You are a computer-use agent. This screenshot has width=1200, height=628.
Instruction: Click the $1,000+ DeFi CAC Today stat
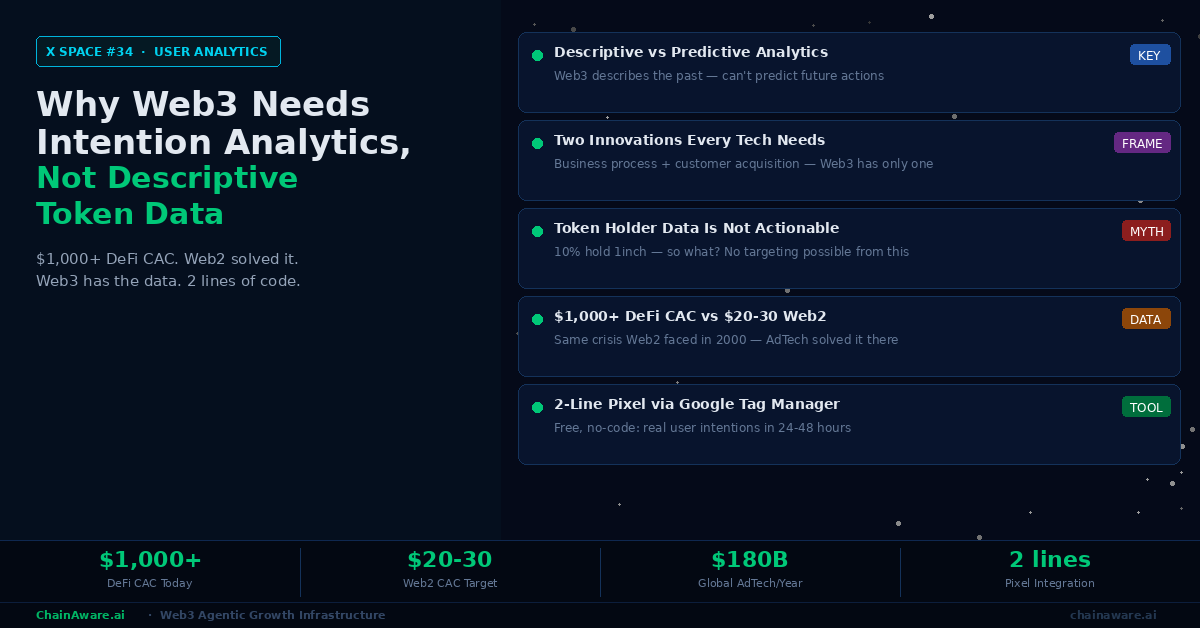150,569
